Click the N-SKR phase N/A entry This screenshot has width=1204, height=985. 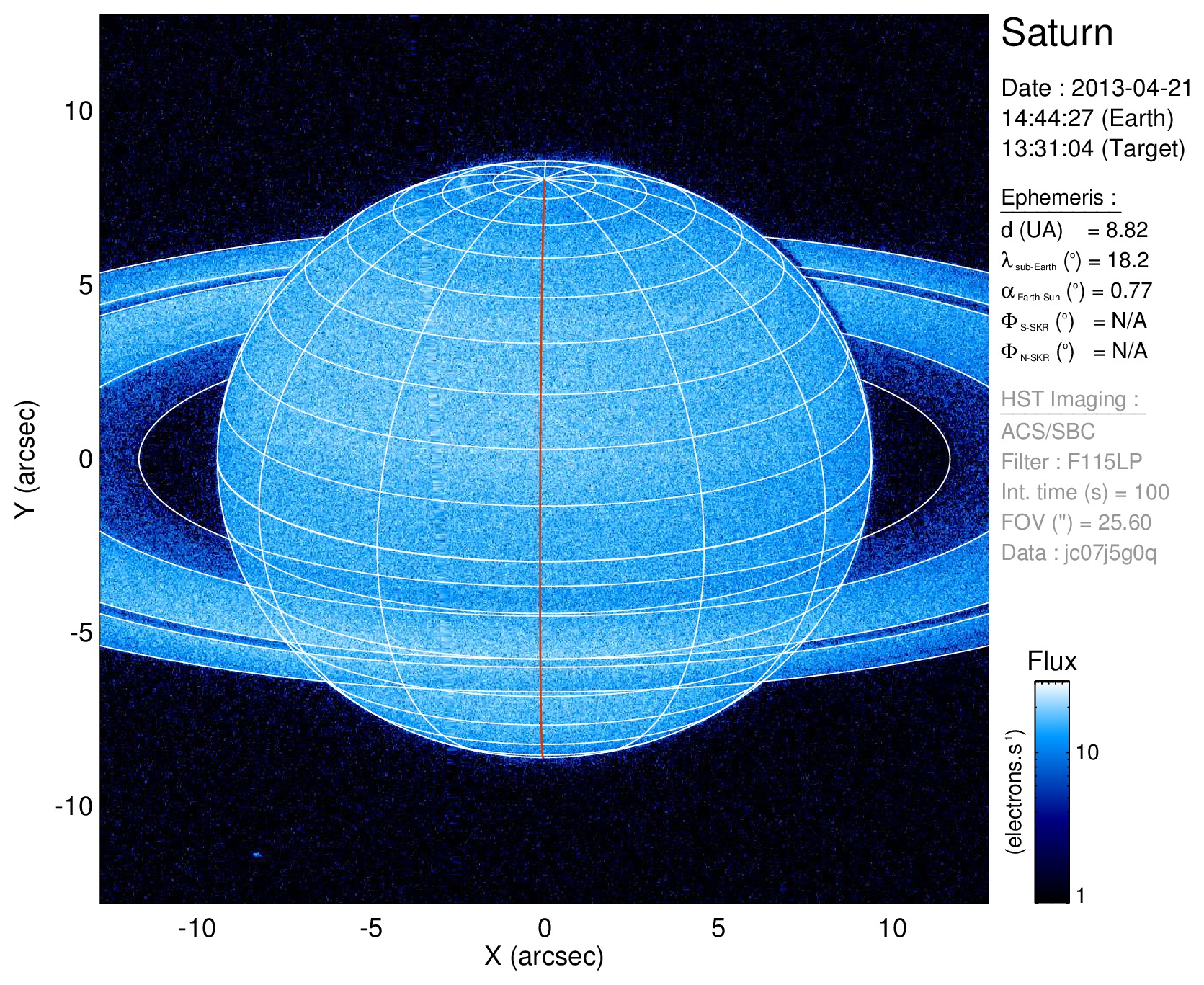tap(1129, 351)
